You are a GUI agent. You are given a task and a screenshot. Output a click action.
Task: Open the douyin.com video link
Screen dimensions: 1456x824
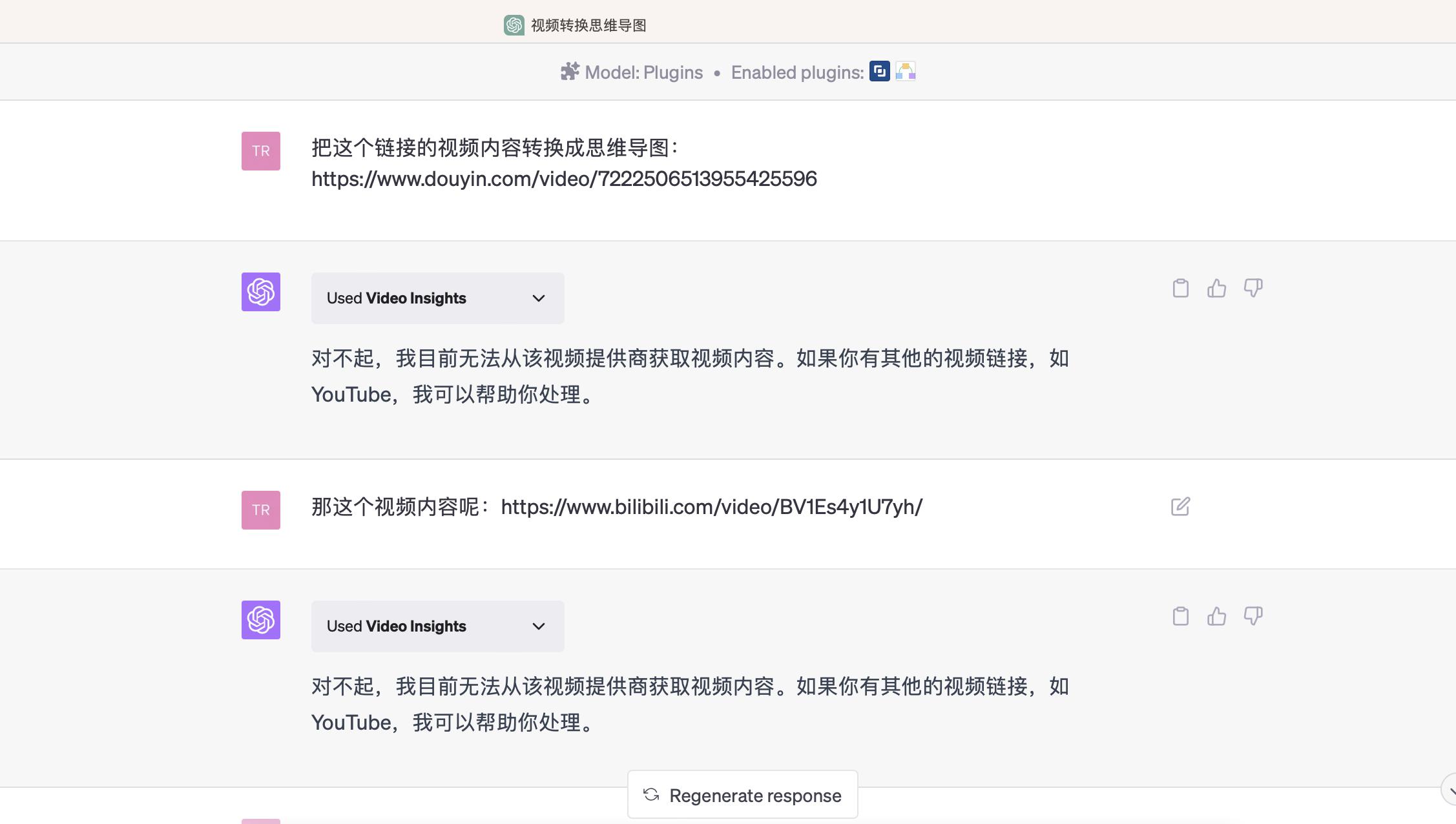coord(563,179)
